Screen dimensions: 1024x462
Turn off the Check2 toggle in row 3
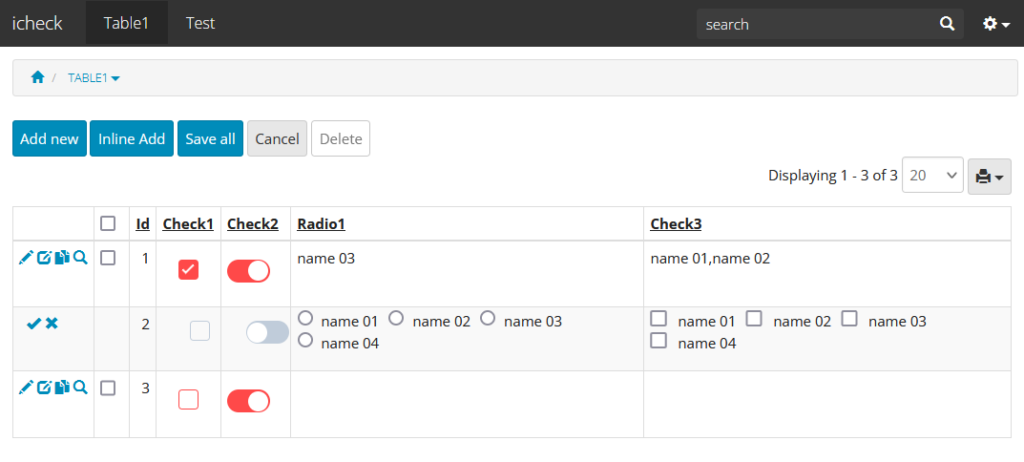248,401
